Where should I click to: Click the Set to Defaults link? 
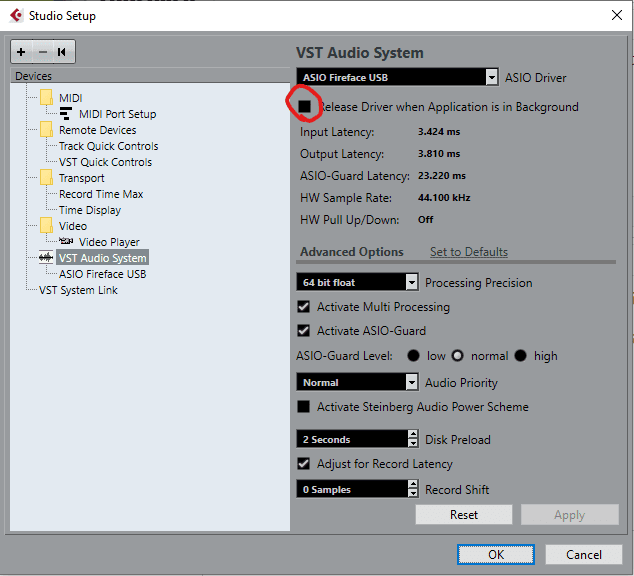click(469, 252)
